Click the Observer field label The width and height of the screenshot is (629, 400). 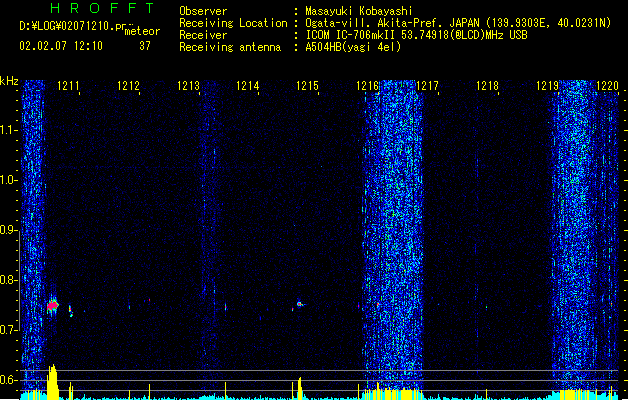pyautogui.click(x=203, y=11)
